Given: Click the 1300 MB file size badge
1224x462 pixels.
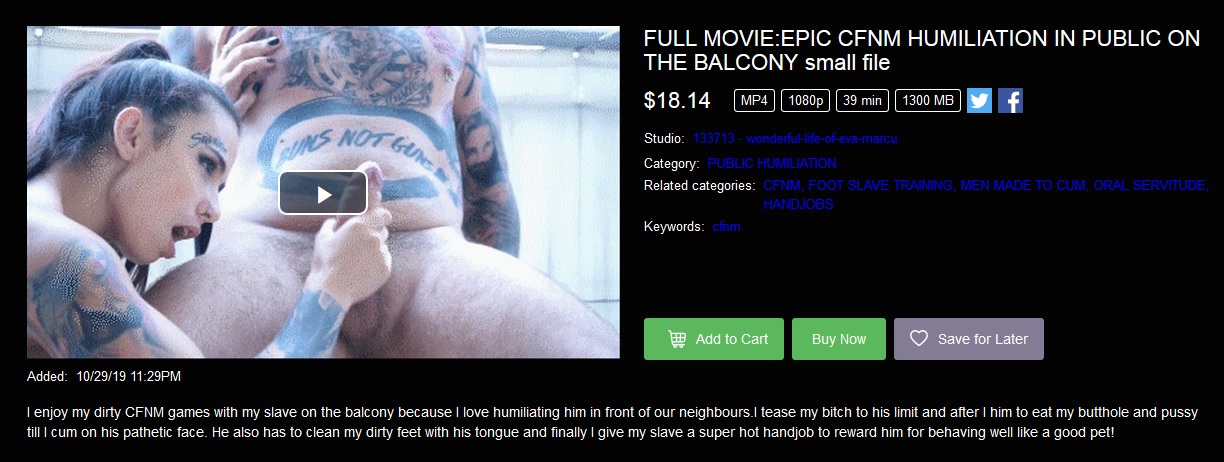Looking at the screenshot, I should pyautogui.click(x=928, y=101).
